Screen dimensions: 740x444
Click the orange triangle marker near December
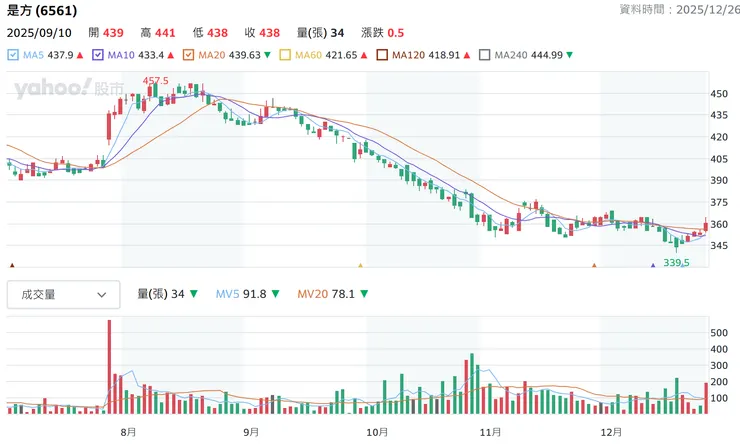pos(594,265)
